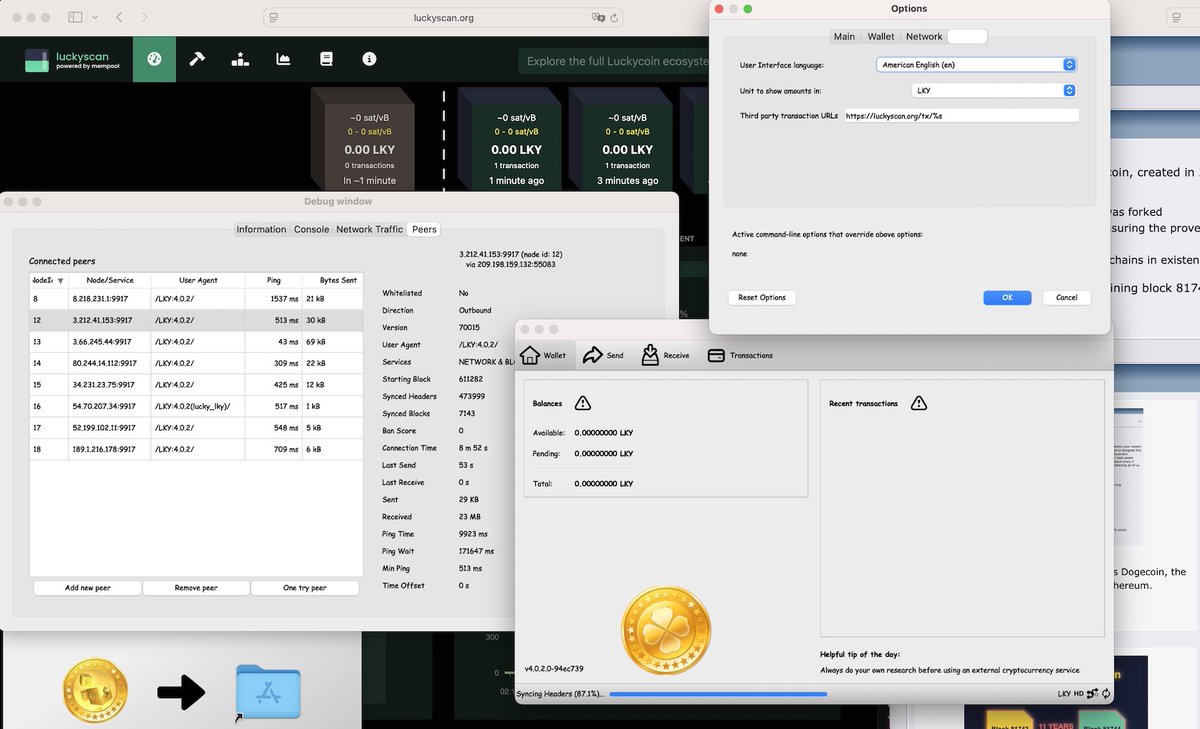Switch to the Console tab
Image resolution: width=1200 pixels, height=729 pixels.
point(311,229)
